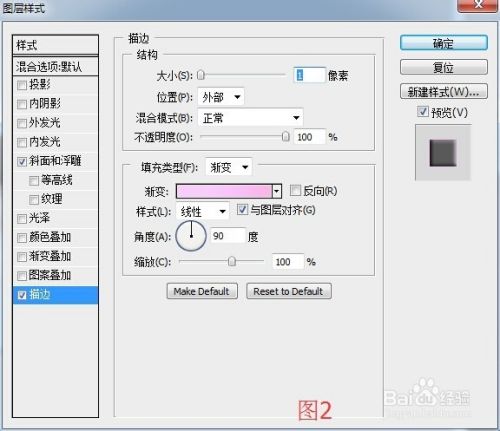Uncheck the 描边 stroke checkbox
The image size is (500, 431).
click(x=22, y=295)
